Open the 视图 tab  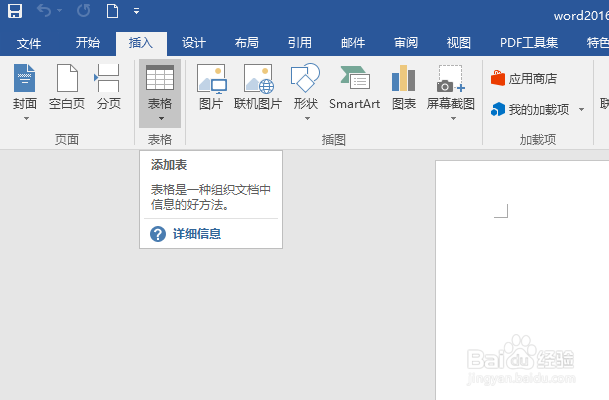point(459,43)
